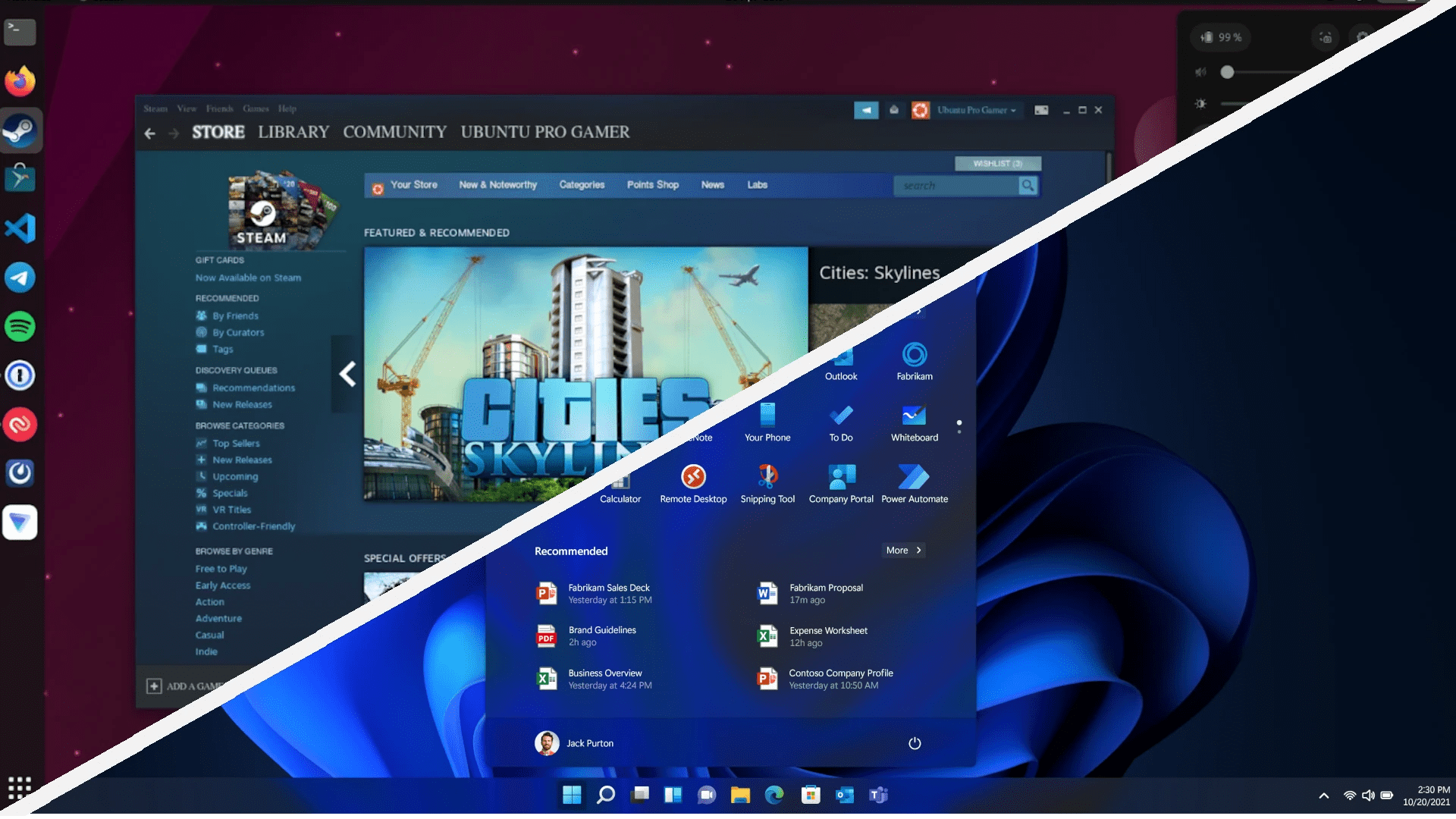Screen dimensions: 1456x819
Task: Click the Steam store search magnifier
Action: pos(1028,185)
